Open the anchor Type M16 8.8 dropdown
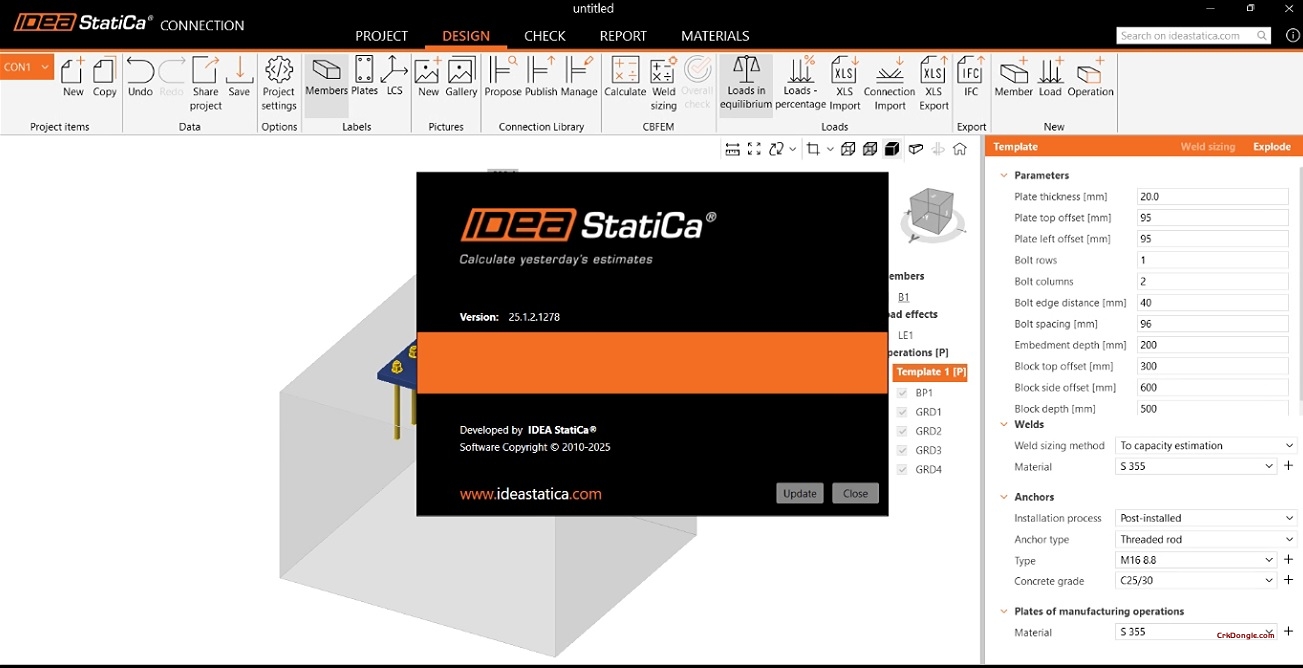Viewport: 1303px width, 668px height. pyautogui.click(x=1196, y=561)
